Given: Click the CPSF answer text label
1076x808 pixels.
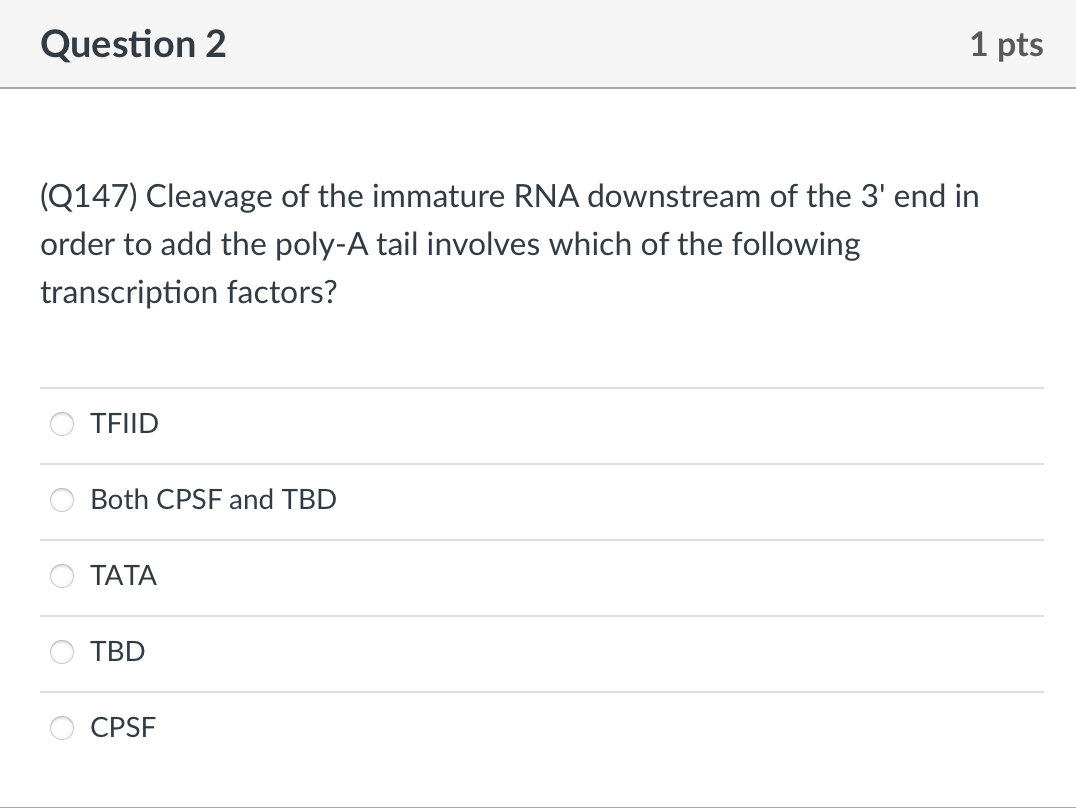Looking at the screenshot, I should pos(123,728).
